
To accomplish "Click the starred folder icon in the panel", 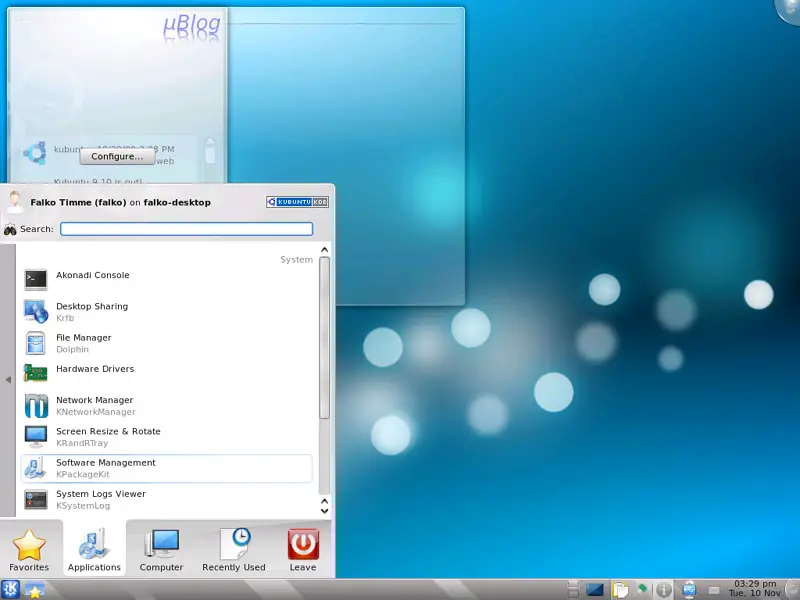I will click(x=34, y=590).
